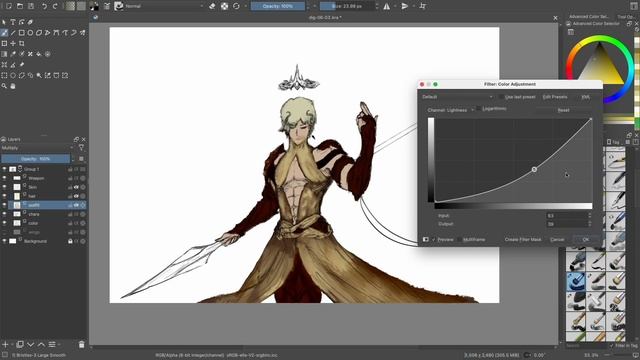The height and width of the screenshot is (360, 640).
Task: Select the Pan hand tool
Action: click(13, 86)
